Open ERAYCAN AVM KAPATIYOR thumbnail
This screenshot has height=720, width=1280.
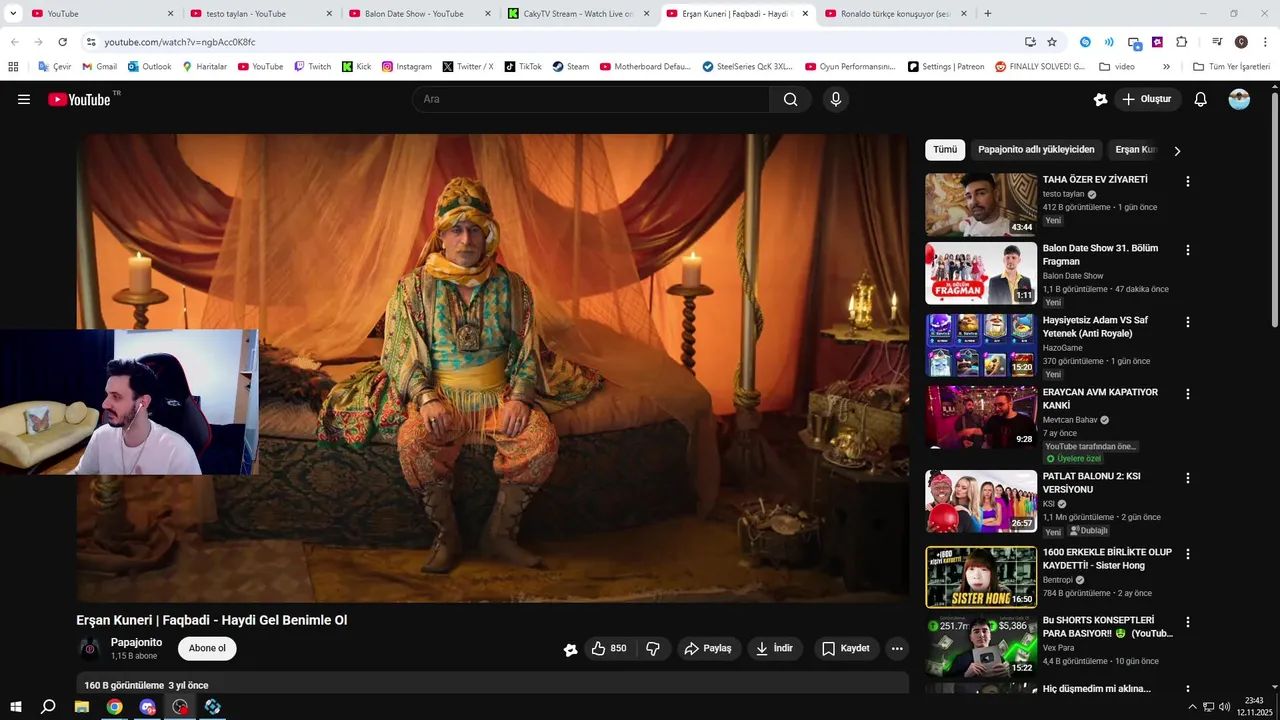[x=981, y=417]
